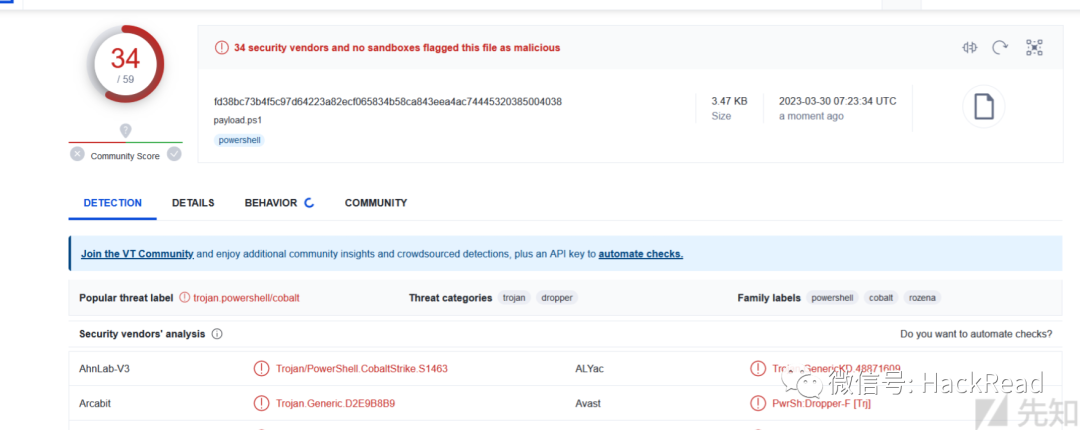
Task: Click the dropper threat category chip
Action: point(557,298)
